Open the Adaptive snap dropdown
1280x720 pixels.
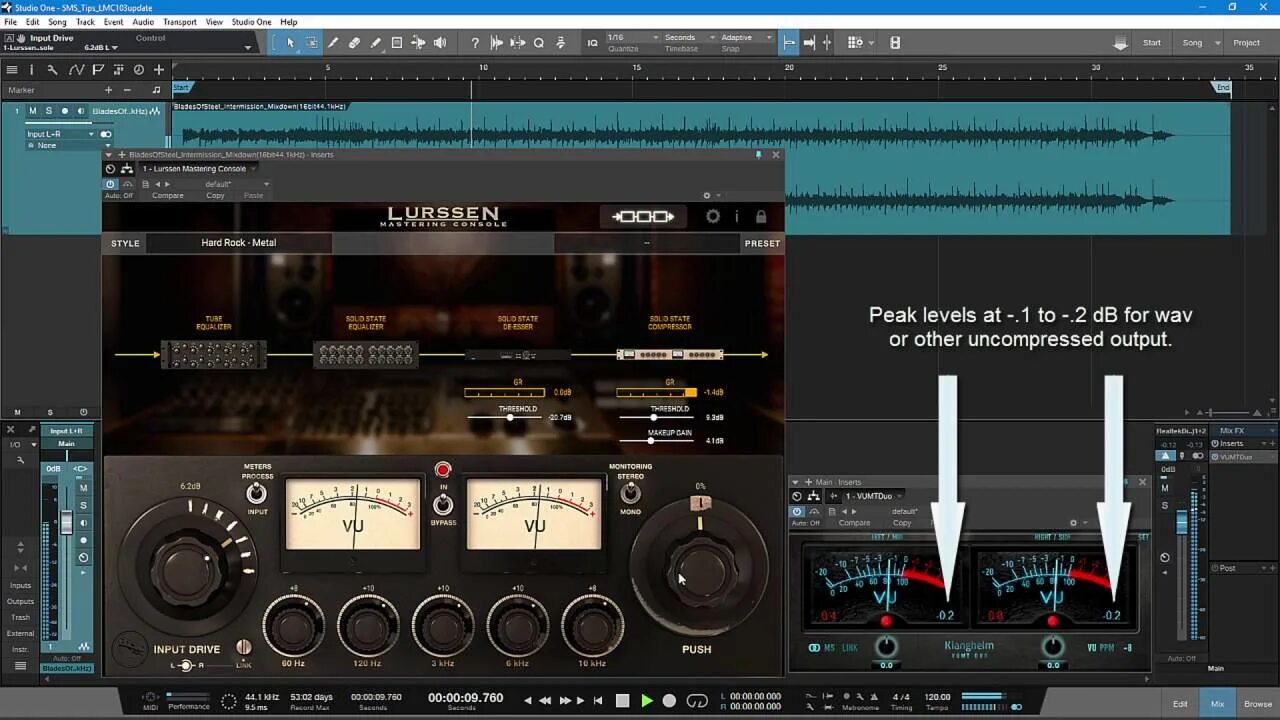coord(746,37)
